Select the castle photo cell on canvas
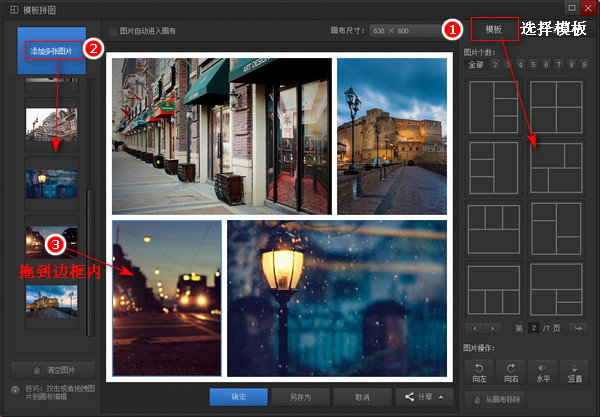Screen dimensions: 600x417 (x=392, y=136)
